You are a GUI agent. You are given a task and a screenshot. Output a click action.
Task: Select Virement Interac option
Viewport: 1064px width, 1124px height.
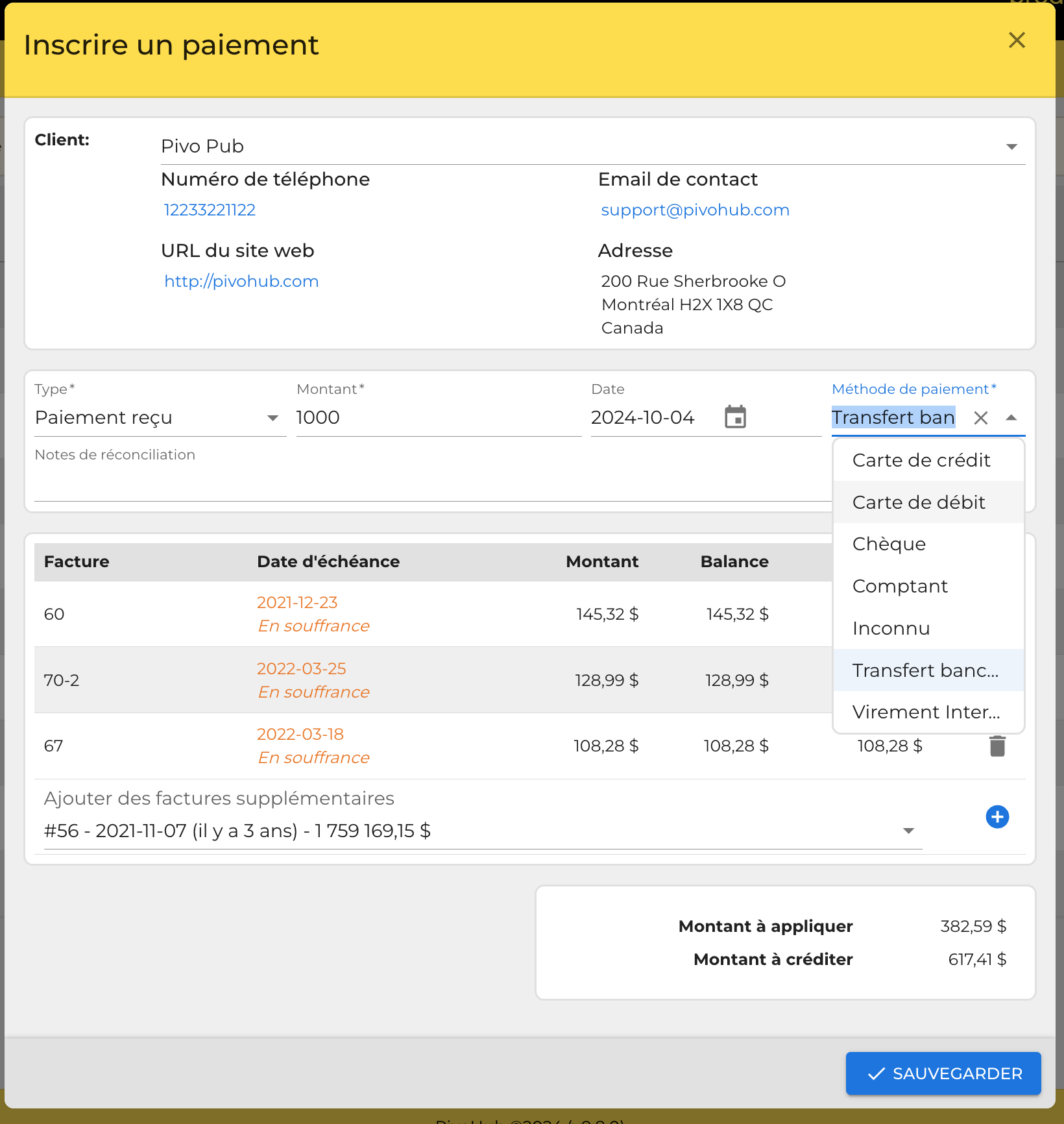(928, 712)
